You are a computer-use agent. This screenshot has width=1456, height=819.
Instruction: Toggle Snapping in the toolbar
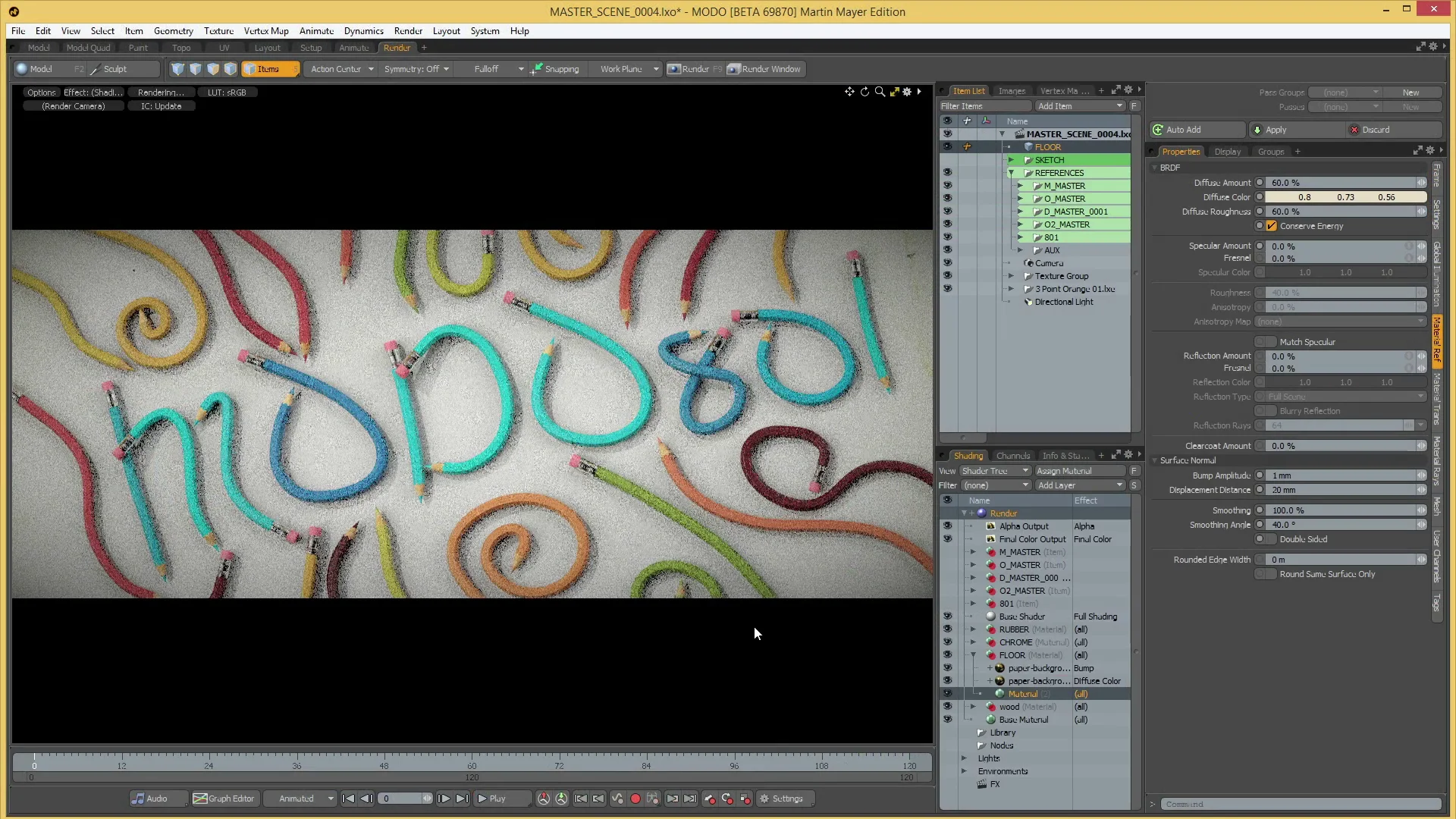555,69
